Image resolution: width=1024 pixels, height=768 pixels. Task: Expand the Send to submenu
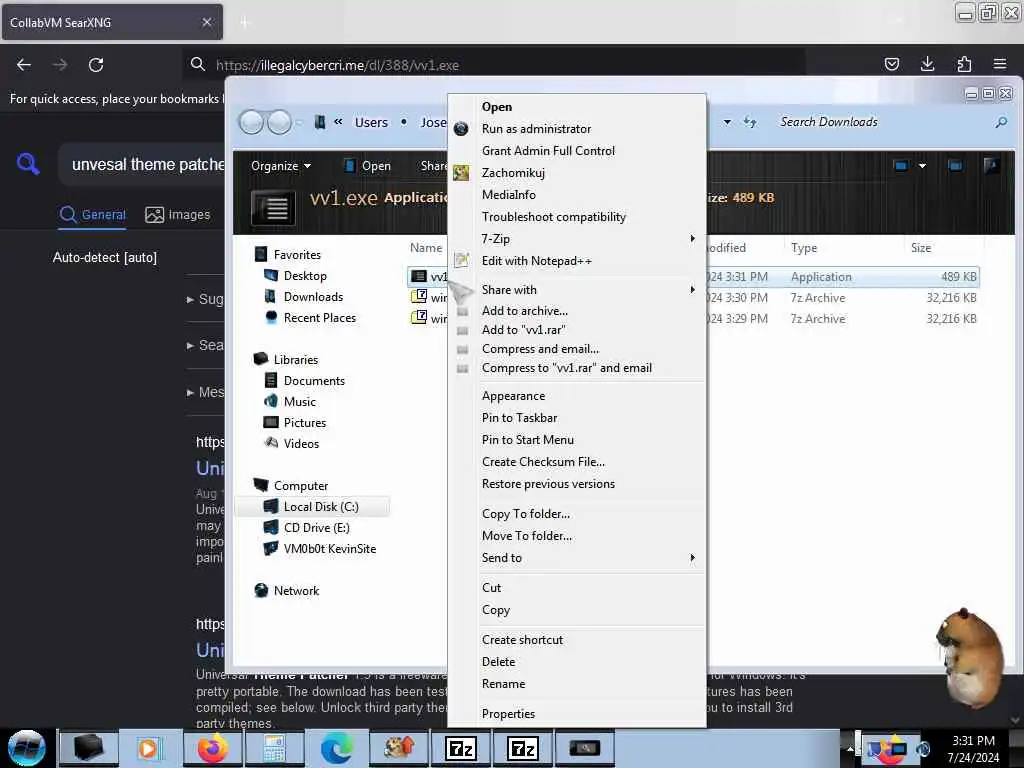tap(576, 558)
